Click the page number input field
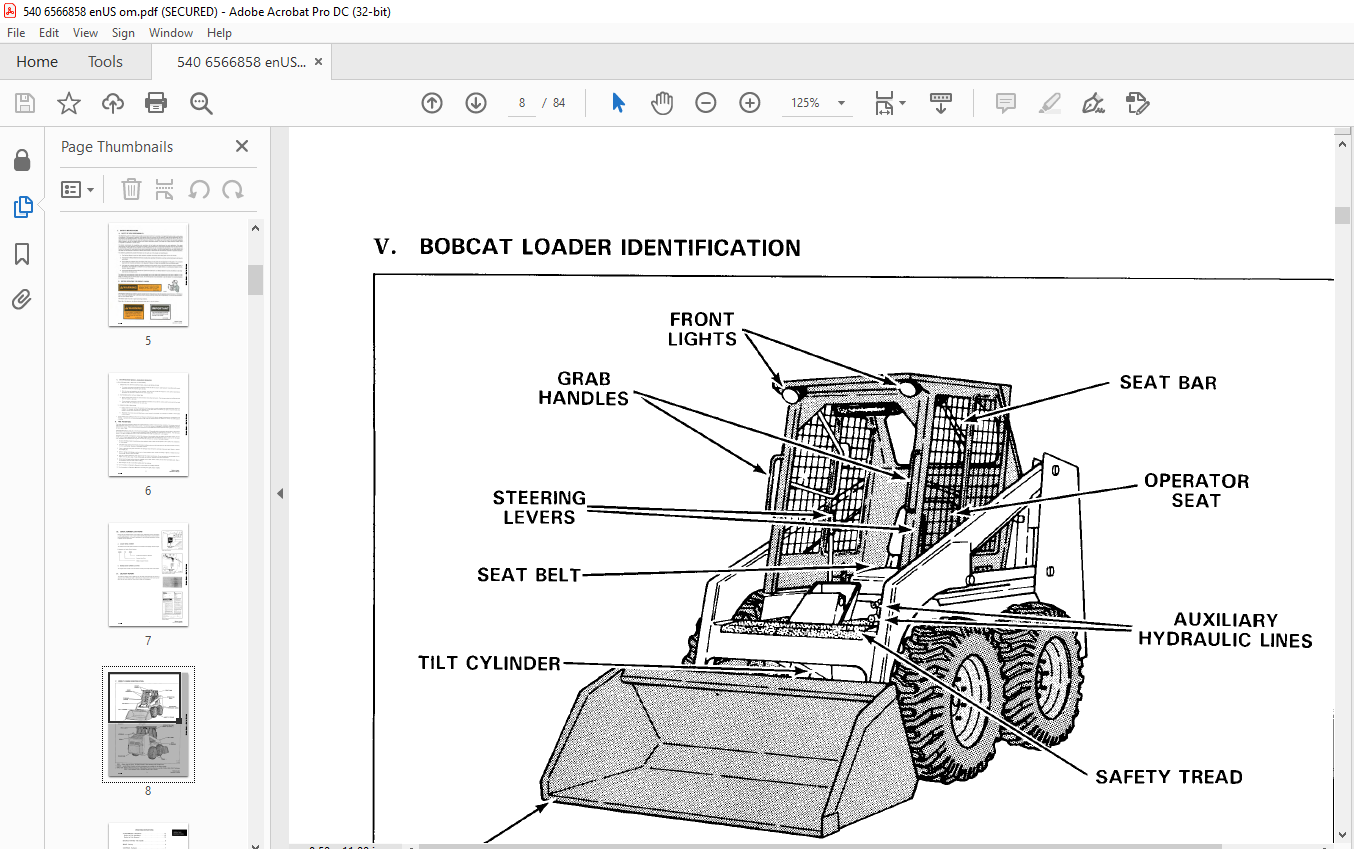The height and width of the screenshot is (849, 1354). tap(522, 103)
